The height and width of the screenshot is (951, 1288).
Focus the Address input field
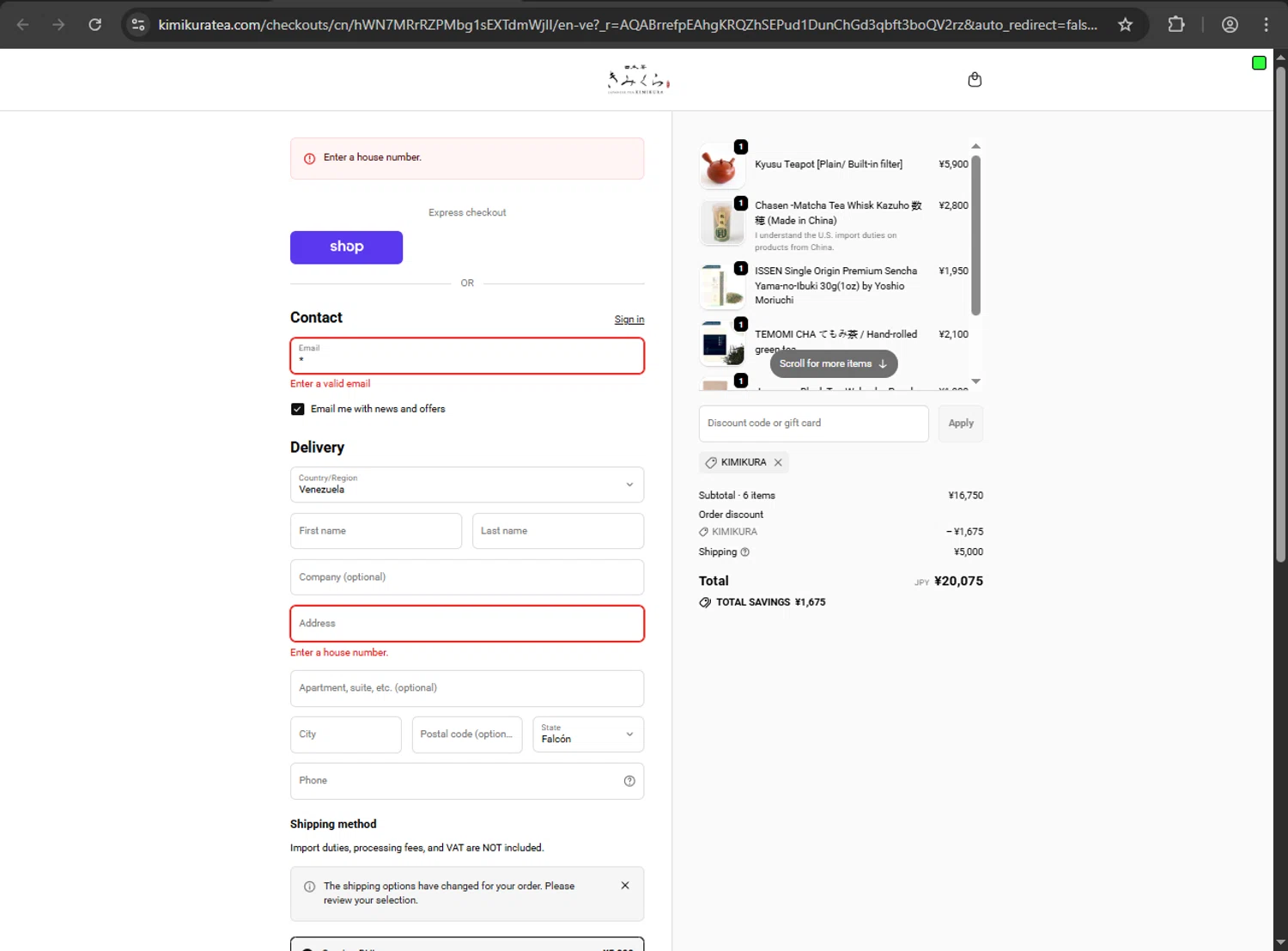click(467, 624)
